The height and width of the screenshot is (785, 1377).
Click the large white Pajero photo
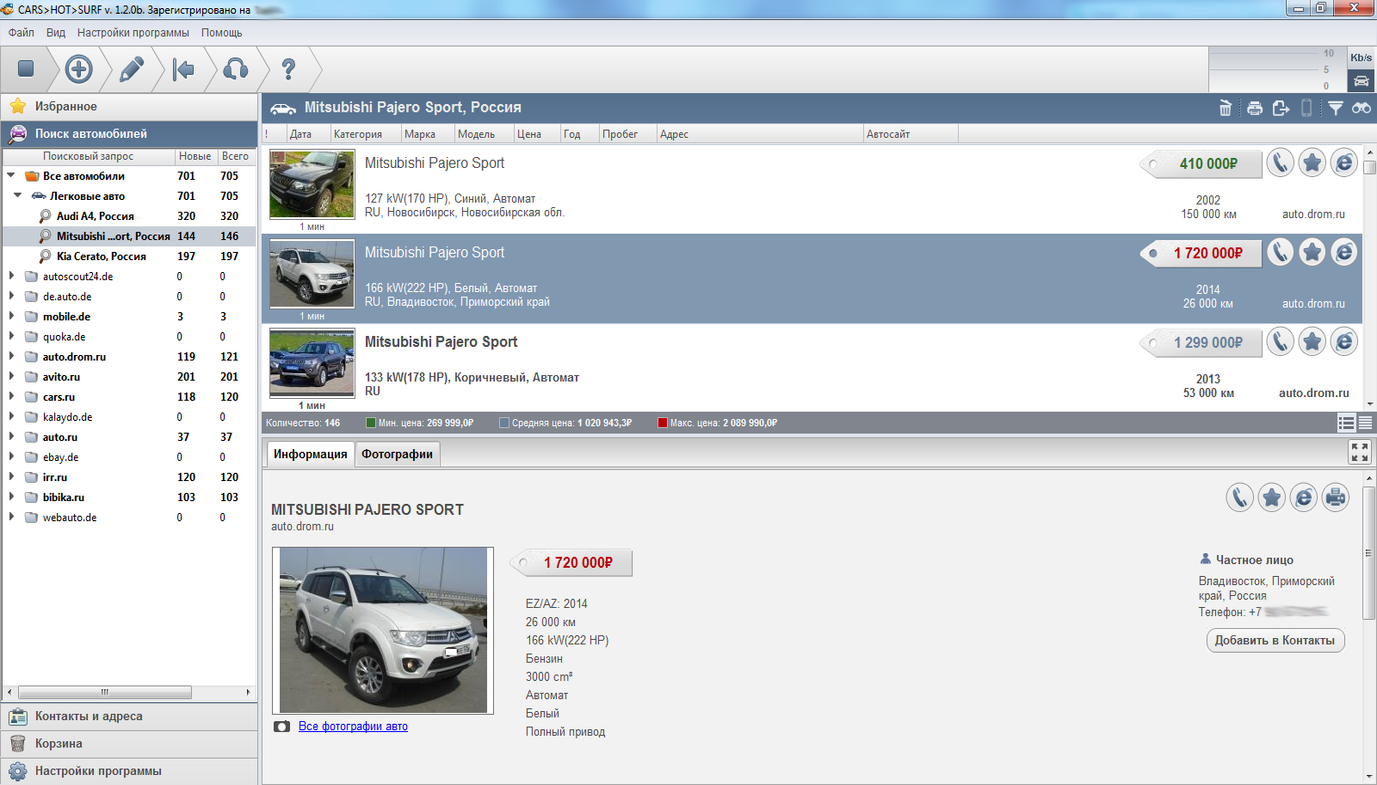383,630
